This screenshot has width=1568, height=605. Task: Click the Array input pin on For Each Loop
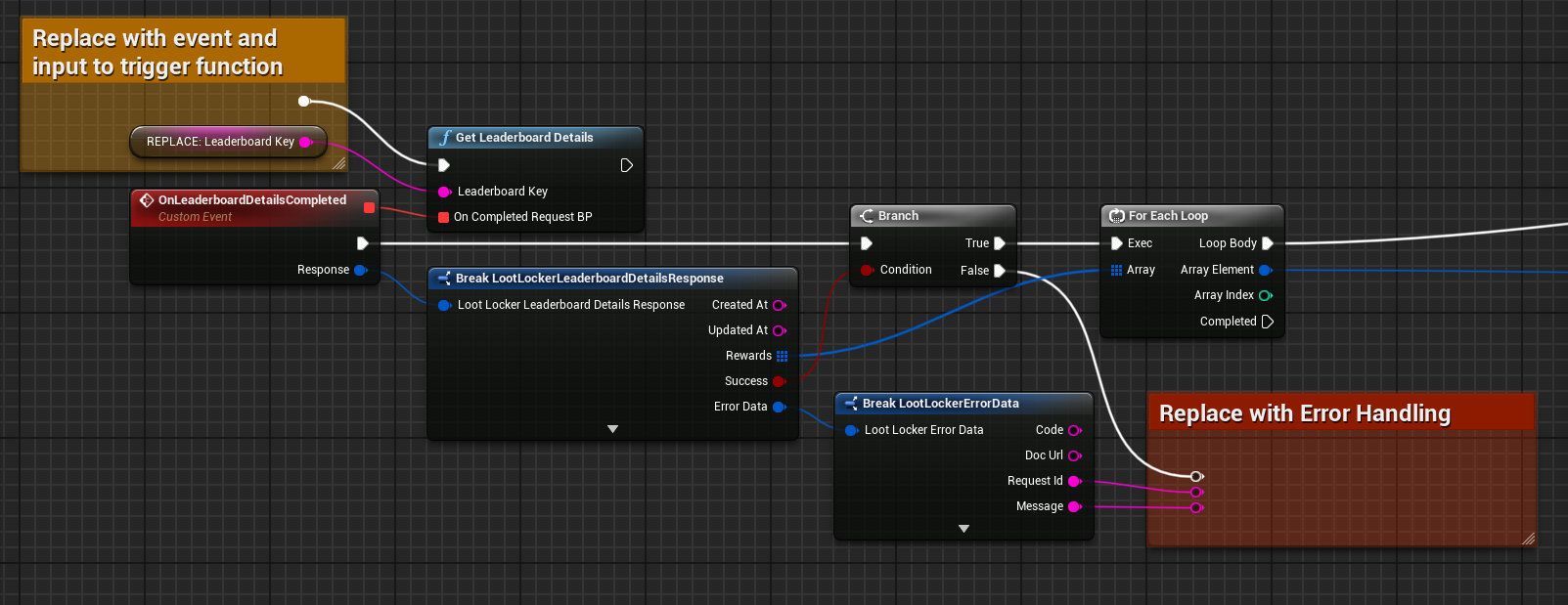[x=1116, y=270]
